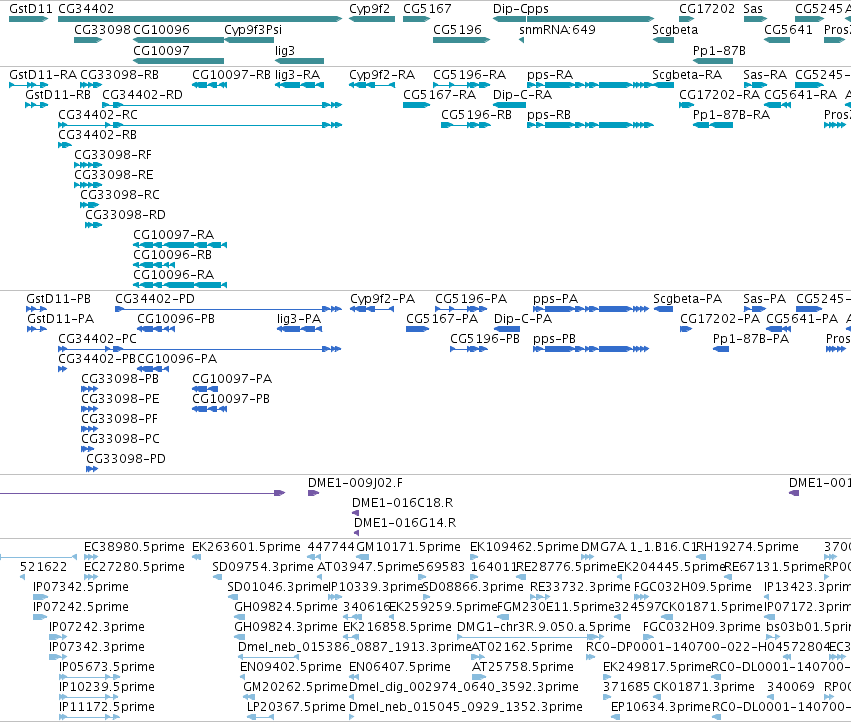Select the lig3 gene label

(x=285, y=50)
